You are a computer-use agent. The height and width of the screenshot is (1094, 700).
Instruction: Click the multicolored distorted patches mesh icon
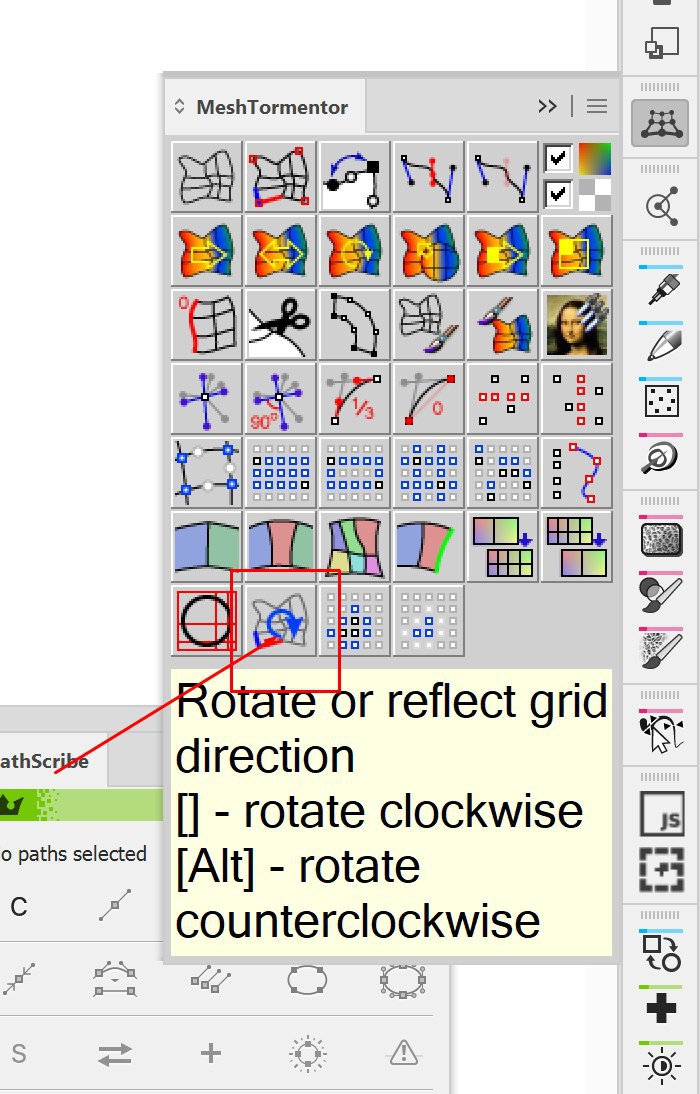[355, 546]
